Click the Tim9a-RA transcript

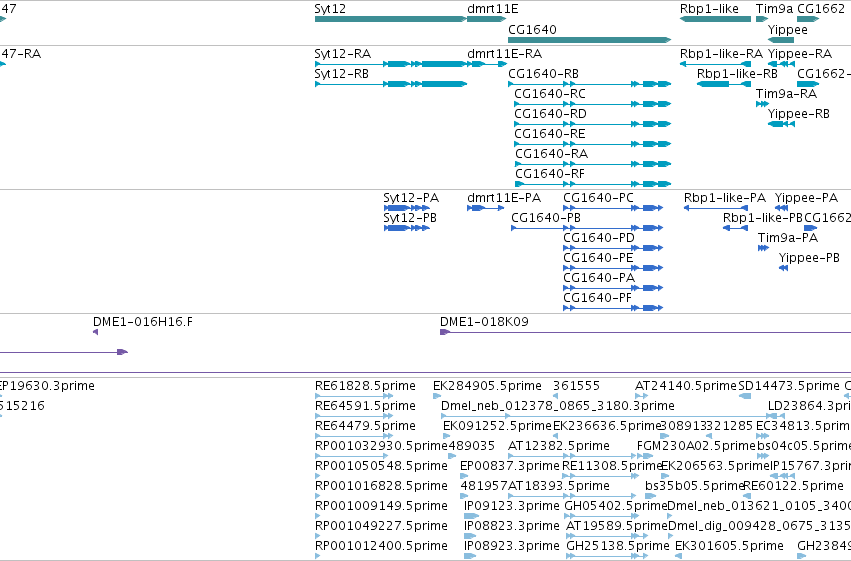click(x=762, y=104)
